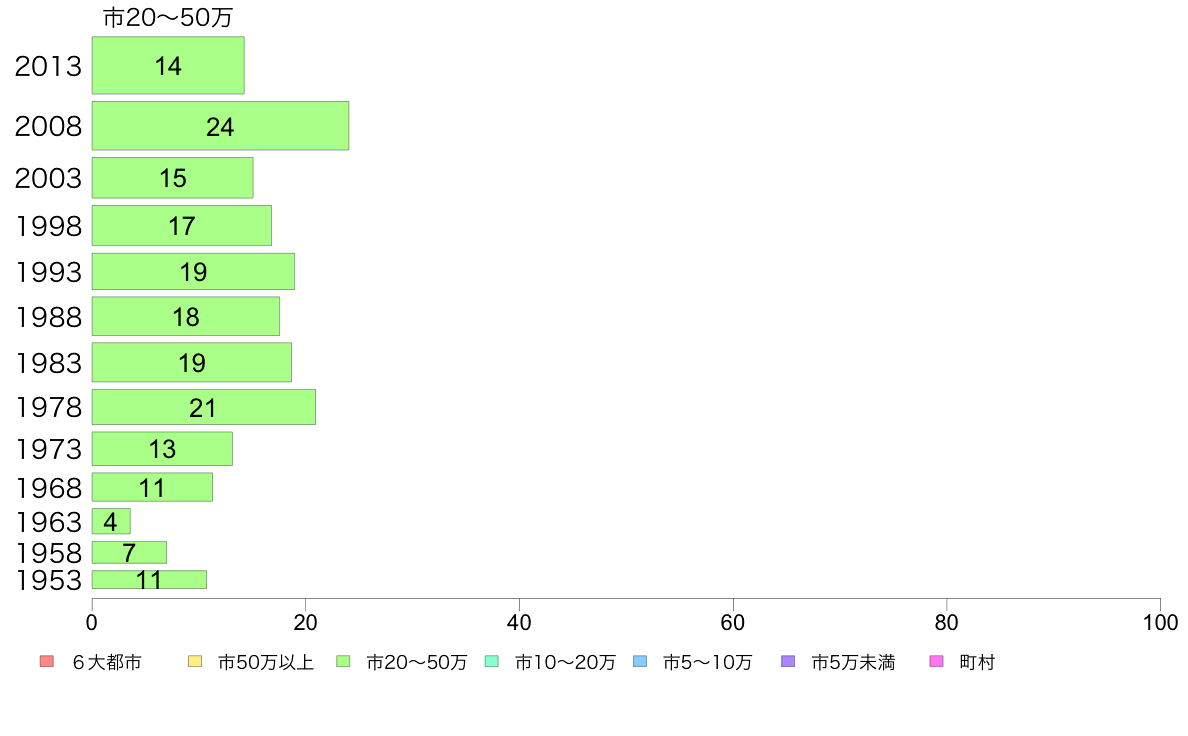Click the yellow 市50万以上 legend swatch
This screenshot has width=1188, height=736.
pos(195,662)
